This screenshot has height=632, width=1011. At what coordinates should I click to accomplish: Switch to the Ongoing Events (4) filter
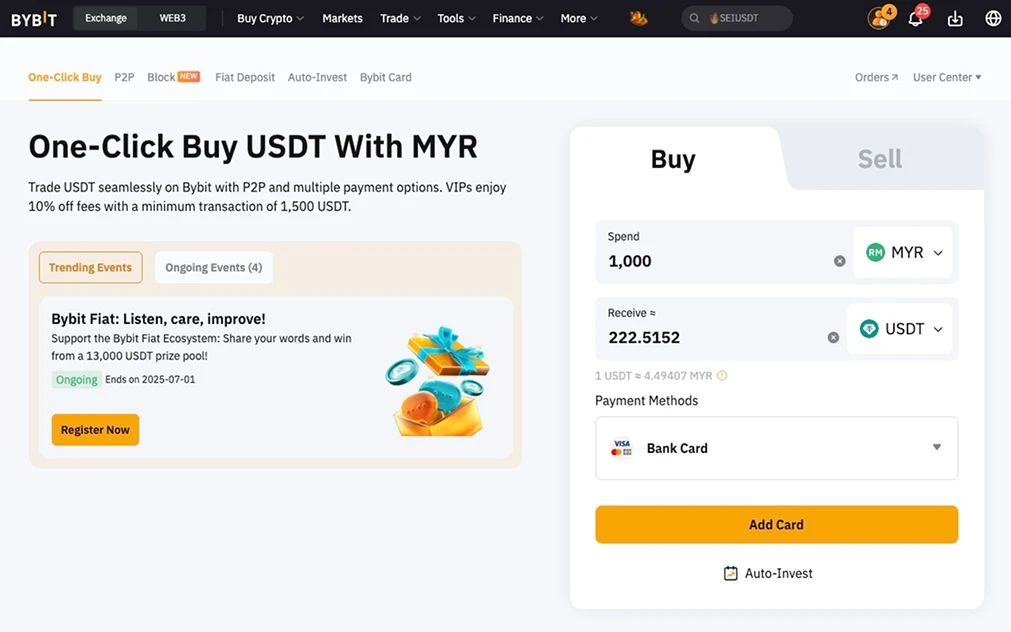point(213,267)
